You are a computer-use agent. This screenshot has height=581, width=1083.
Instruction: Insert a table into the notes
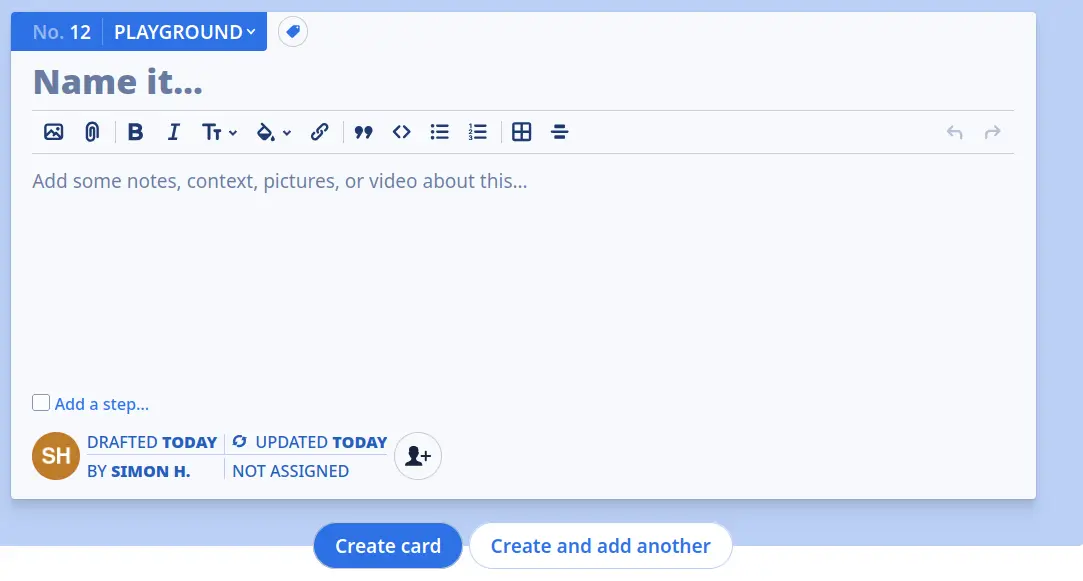tap(521, 131)
